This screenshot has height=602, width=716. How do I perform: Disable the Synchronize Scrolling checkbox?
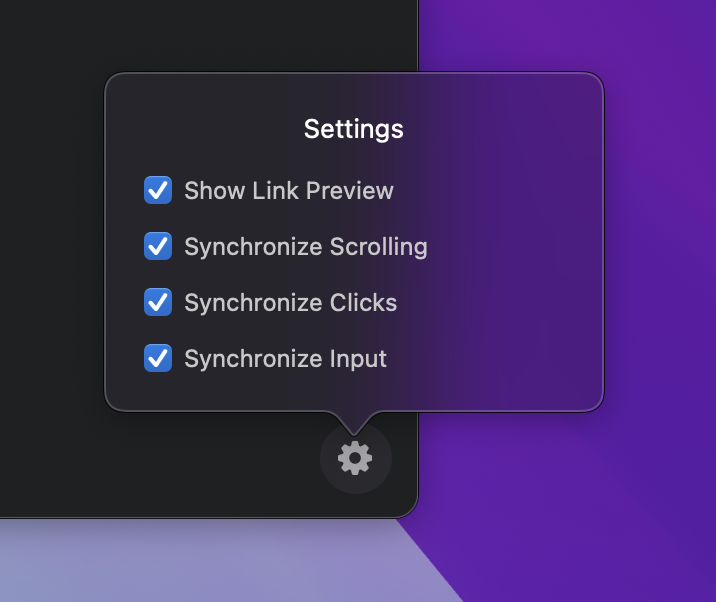click(158, 246)
